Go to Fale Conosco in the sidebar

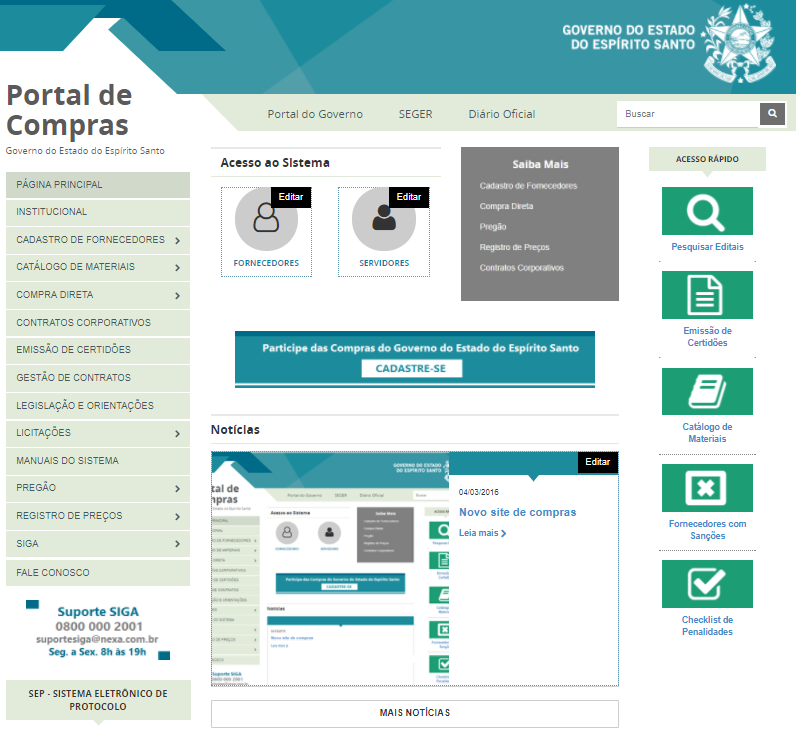click(x=53, y=573)
